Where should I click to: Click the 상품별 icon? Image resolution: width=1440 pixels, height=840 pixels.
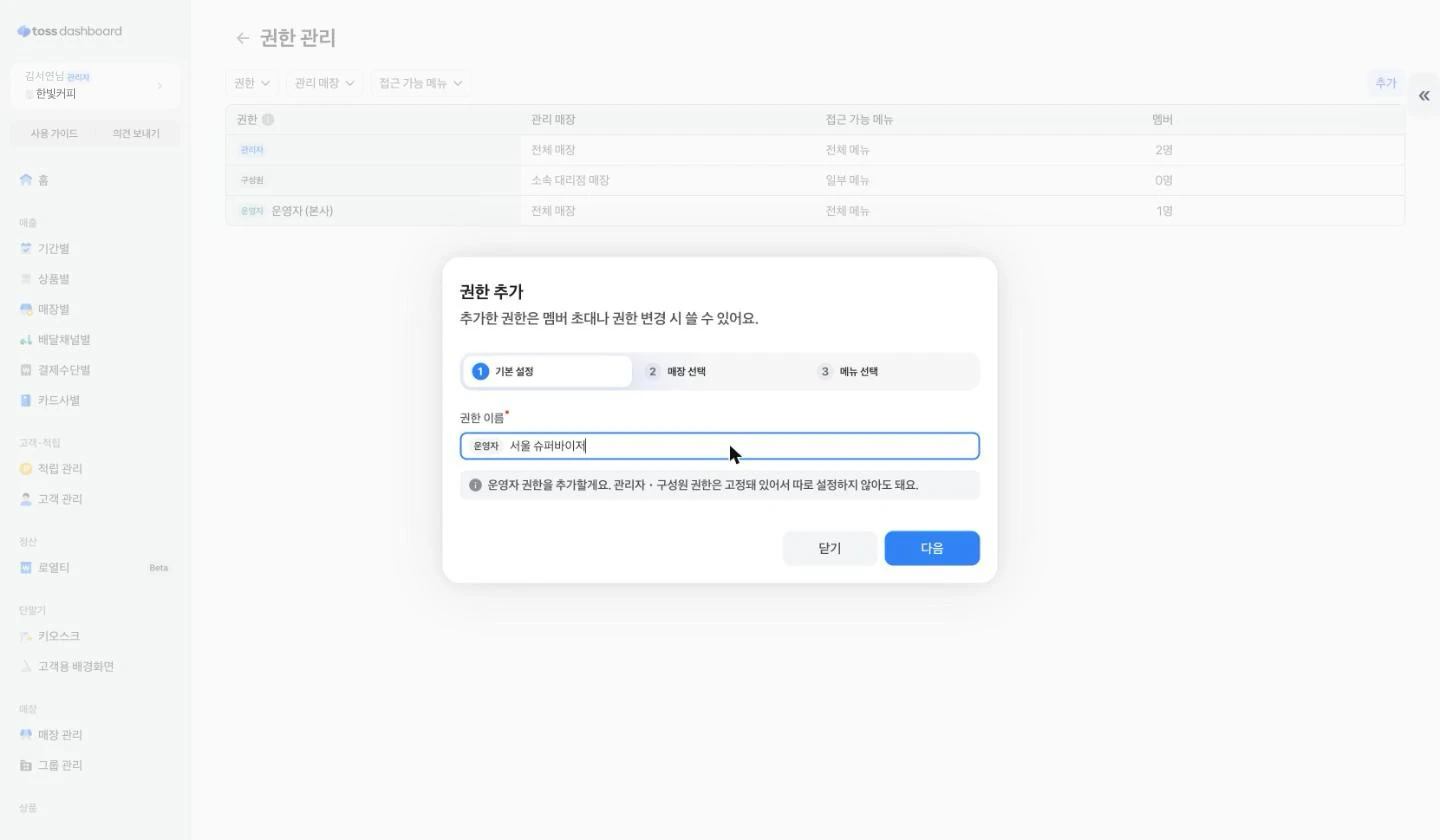coord(26,279)
